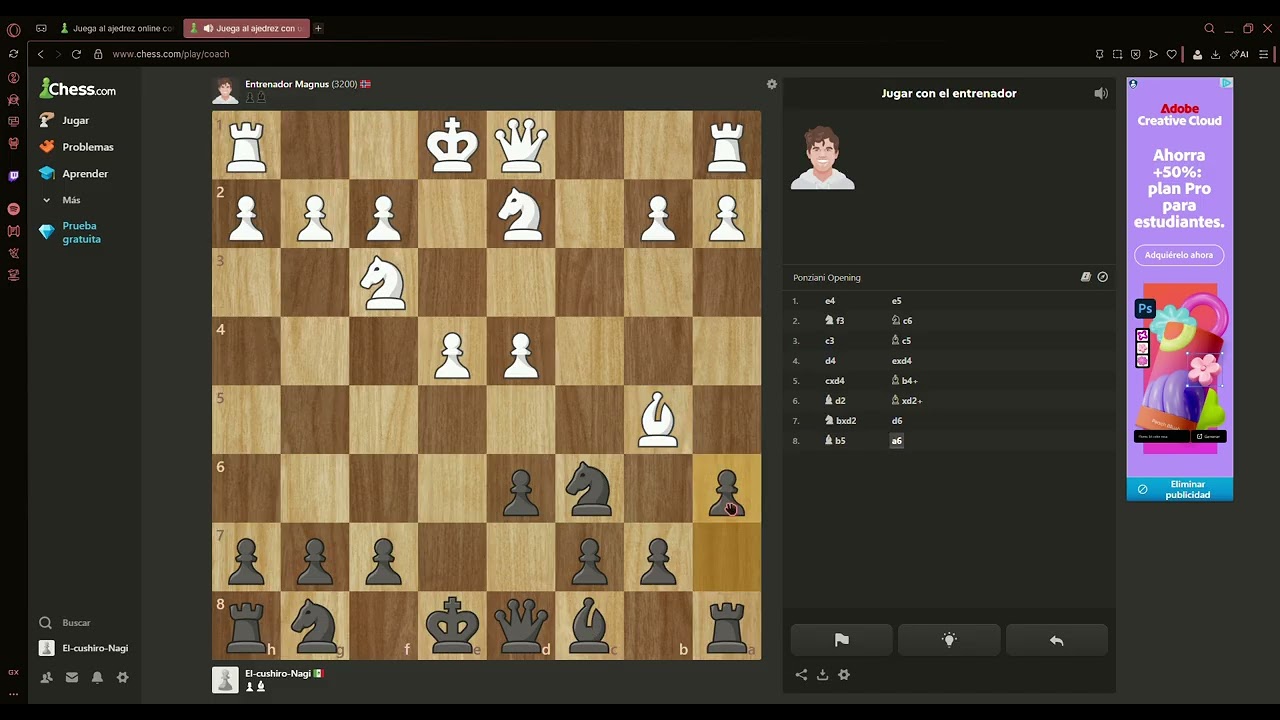The width and height of the screenshot is (1280, 720).
Task: Select move Bb4+ in move list
Action: tap(905, 381)
